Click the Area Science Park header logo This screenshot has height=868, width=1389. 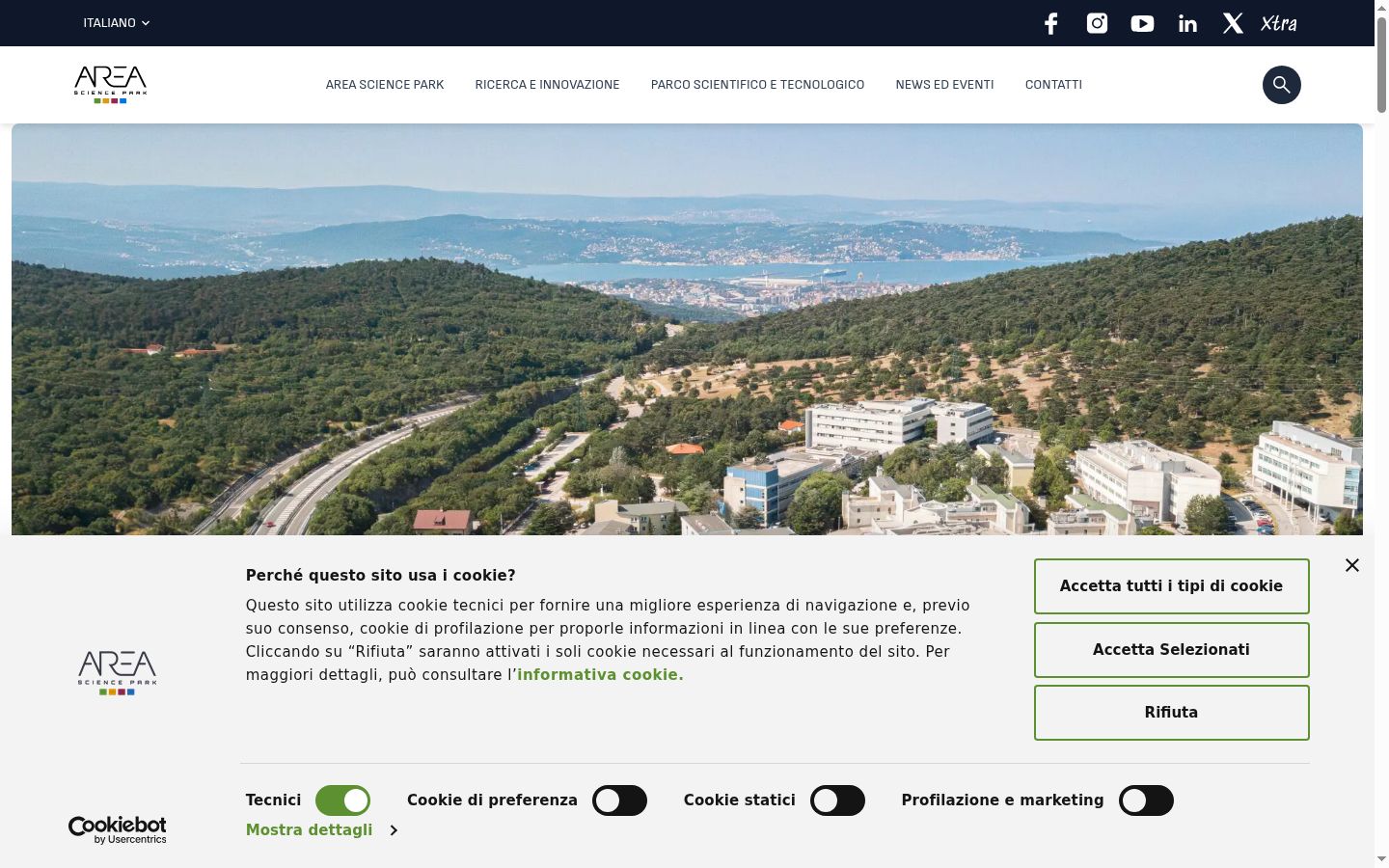tap(111, 85)
